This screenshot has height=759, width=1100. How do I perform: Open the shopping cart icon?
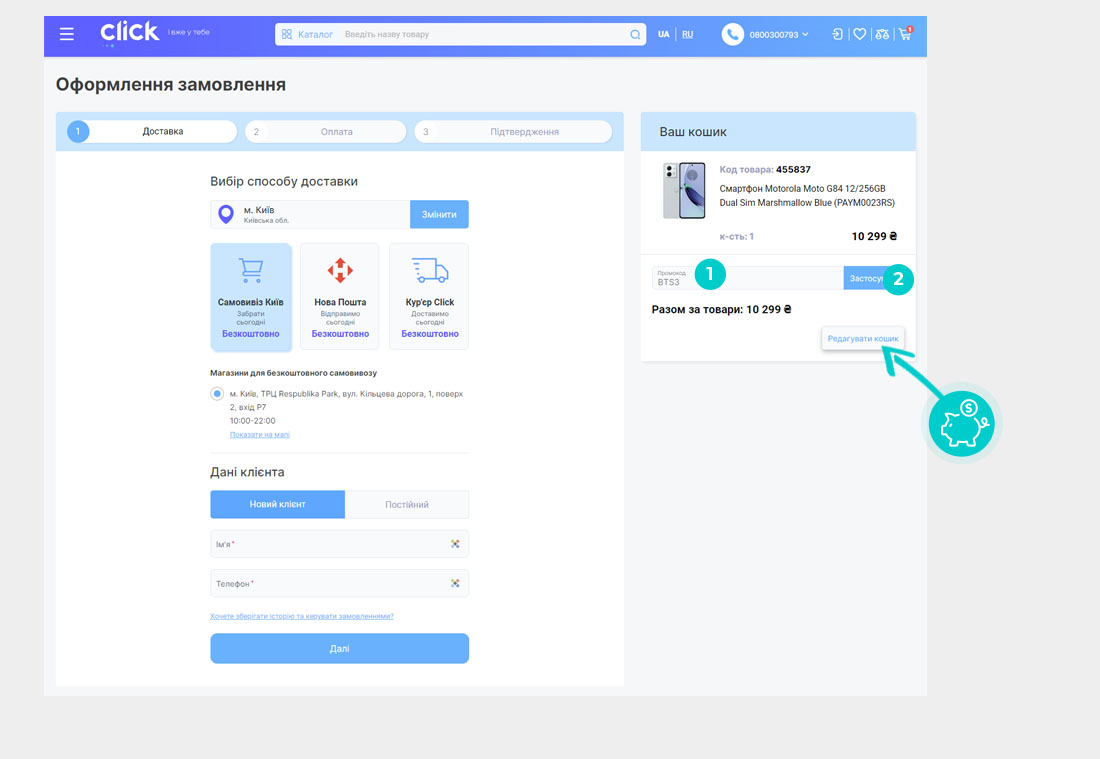point(905,34)
